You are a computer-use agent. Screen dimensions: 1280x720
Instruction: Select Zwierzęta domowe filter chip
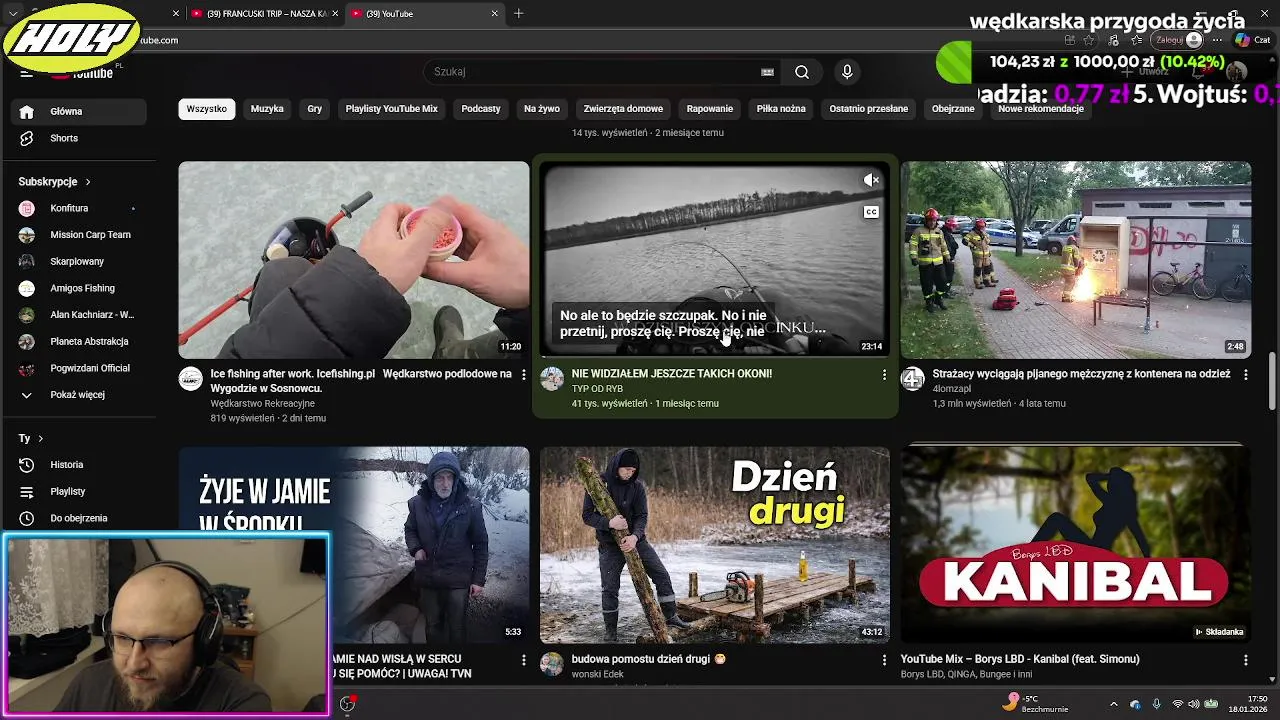(x=623, y=109)
